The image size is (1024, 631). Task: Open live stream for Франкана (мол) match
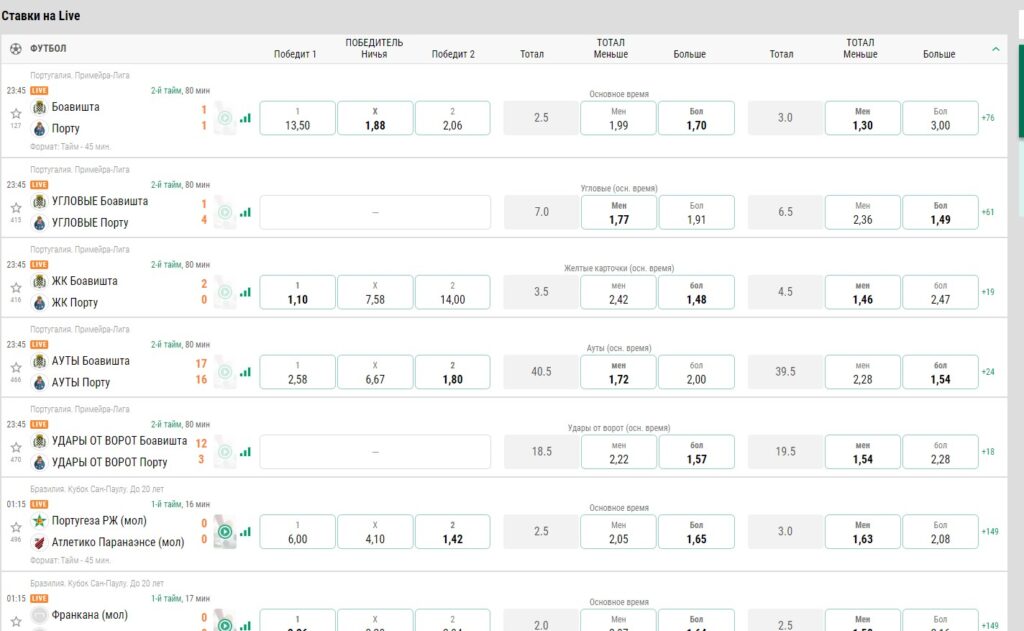pyautogui.click(x=225, y=624)
